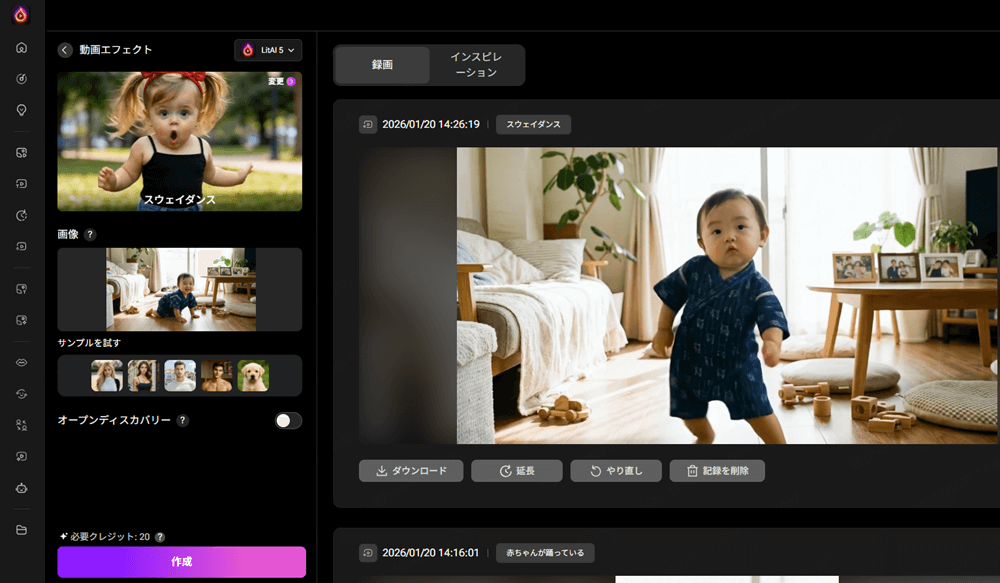Image resolution: width=1000 pixels, height=583 pixels.
Task: Go back using the arrow beside 動画エフェクト
Action: [x=65, y=50]
